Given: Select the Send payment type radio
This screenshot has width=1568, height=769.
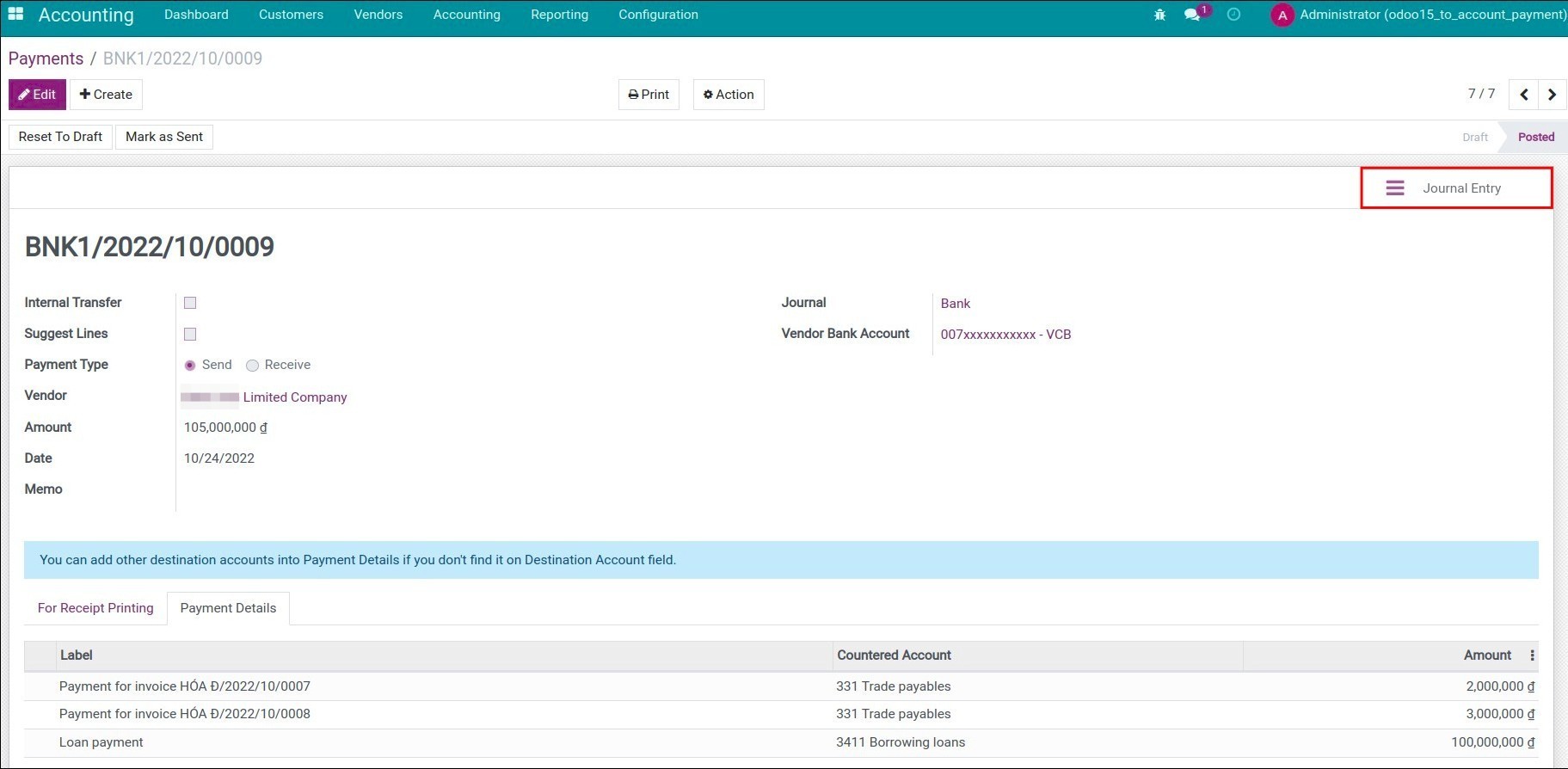Looking at the screenshot, I should [190, 366].
